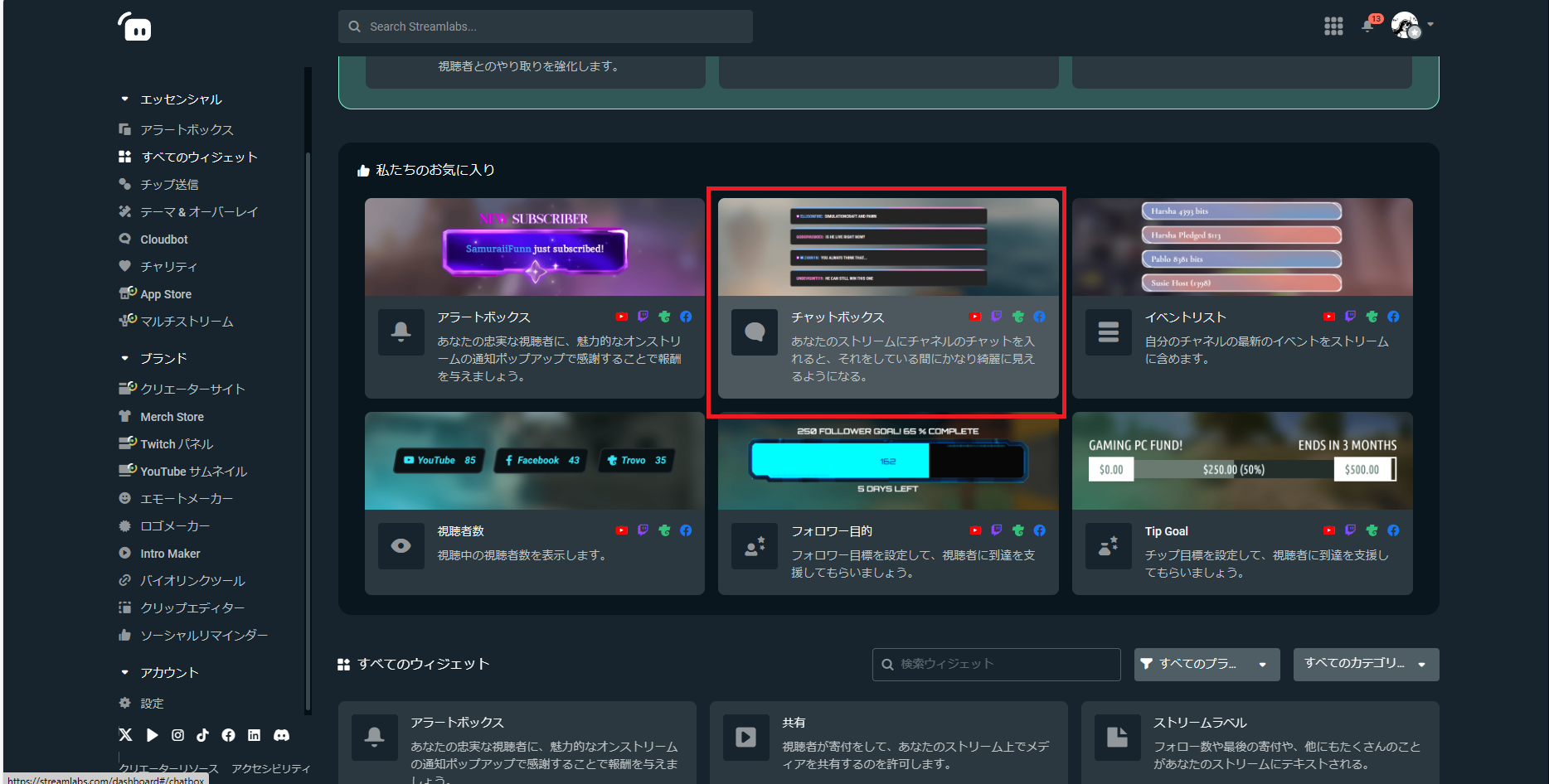Viewport: 1549px width, 784px height.
Task: Click the YouTube icon on the Tip Goal card
Action: point(1329,530)
